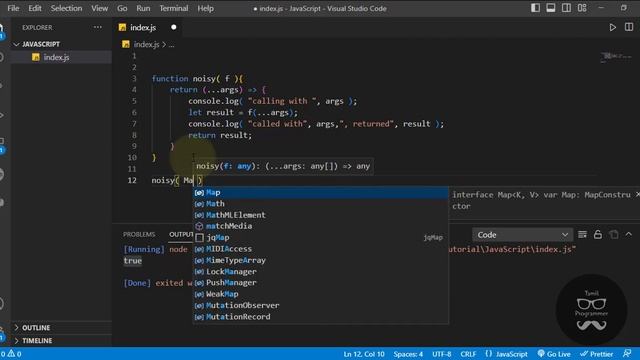Expand the OUTLINE section

click(x=36, y=328)
